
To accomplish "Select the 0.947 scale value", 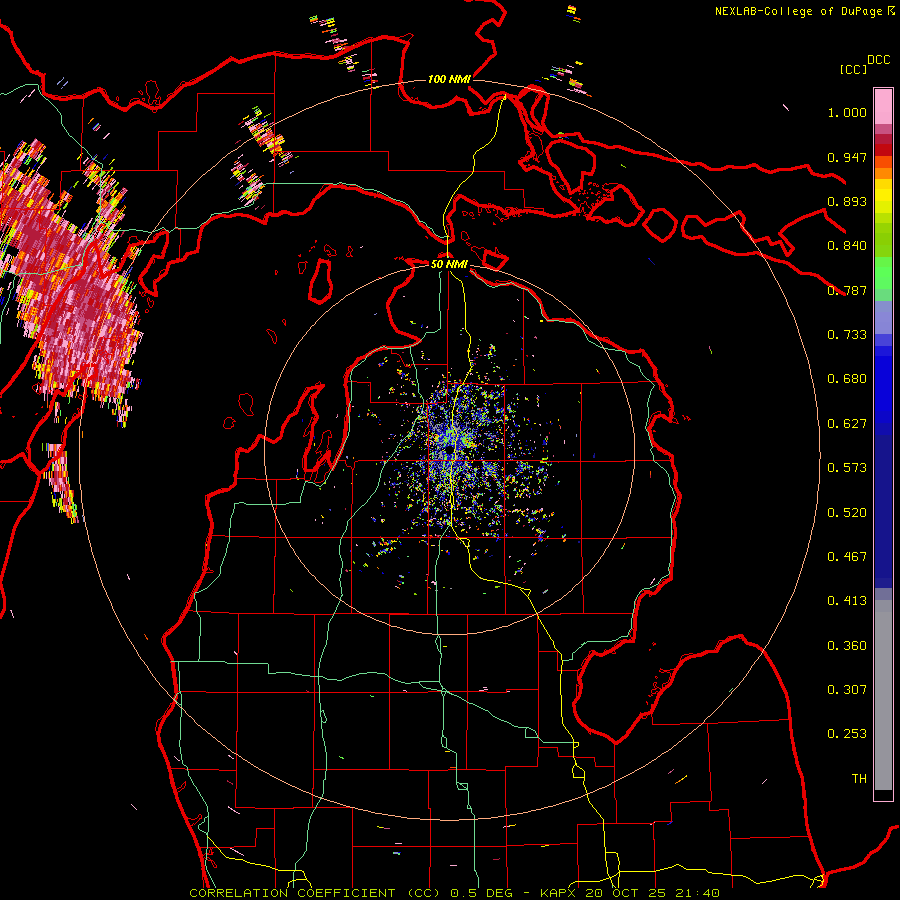I will tap(847, 157).
